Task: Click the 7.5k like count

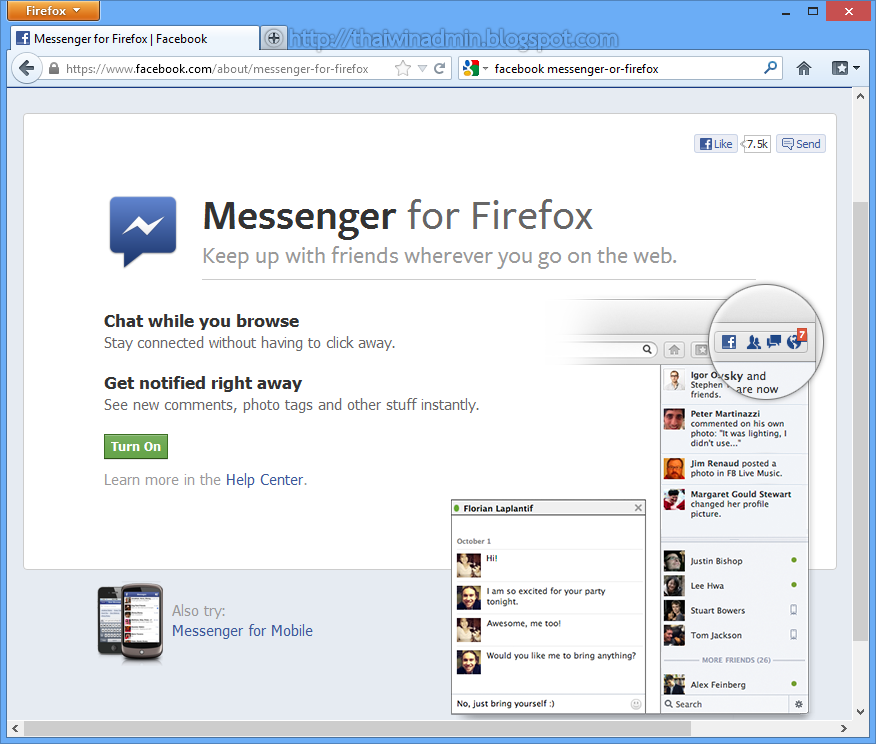Action: (757, 144)
